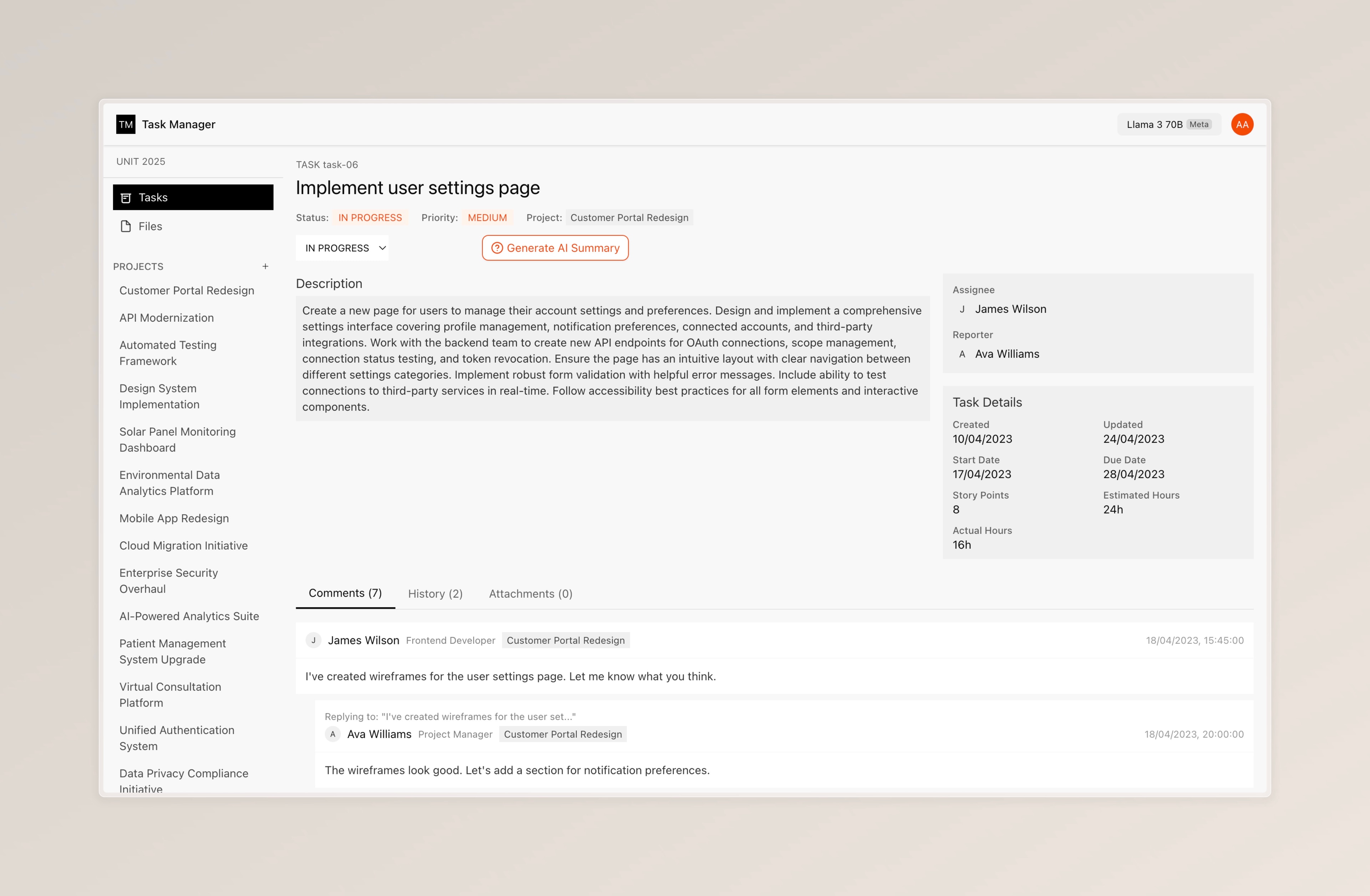
Task: Open the AA user avatar menu
Action: coord(1242,124)
